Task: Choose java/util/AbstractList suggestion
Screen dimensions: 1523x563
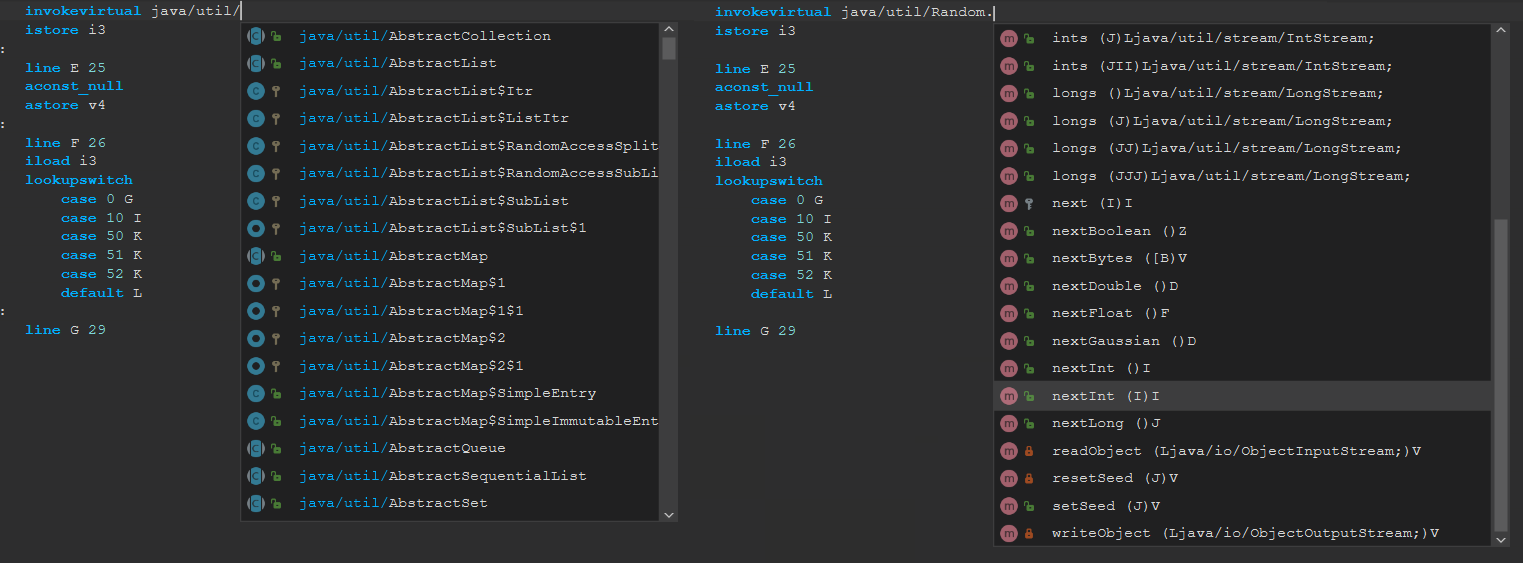Action: [450, 63]
